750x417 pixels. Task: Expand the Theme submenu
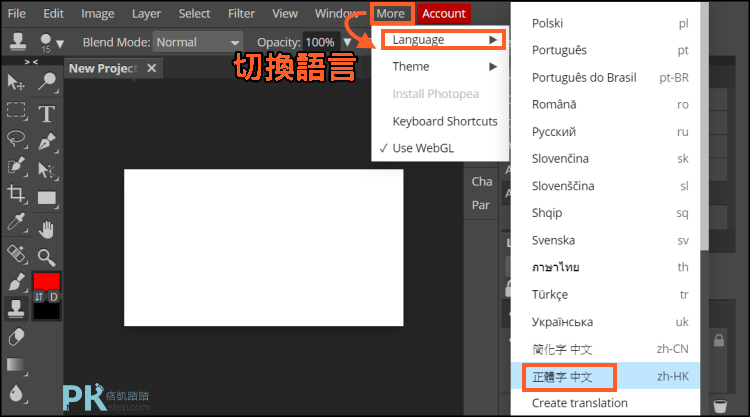[x=440, y=66]
